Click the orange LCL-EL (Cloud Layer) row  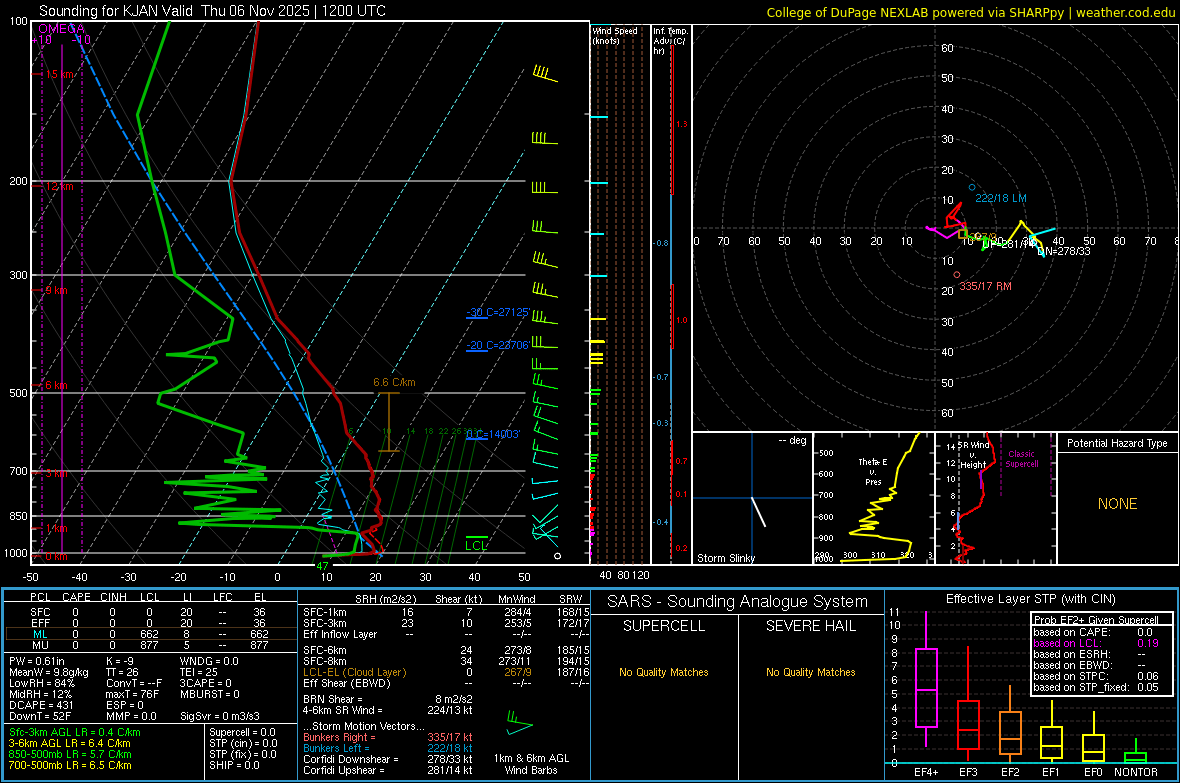(446, 672)
